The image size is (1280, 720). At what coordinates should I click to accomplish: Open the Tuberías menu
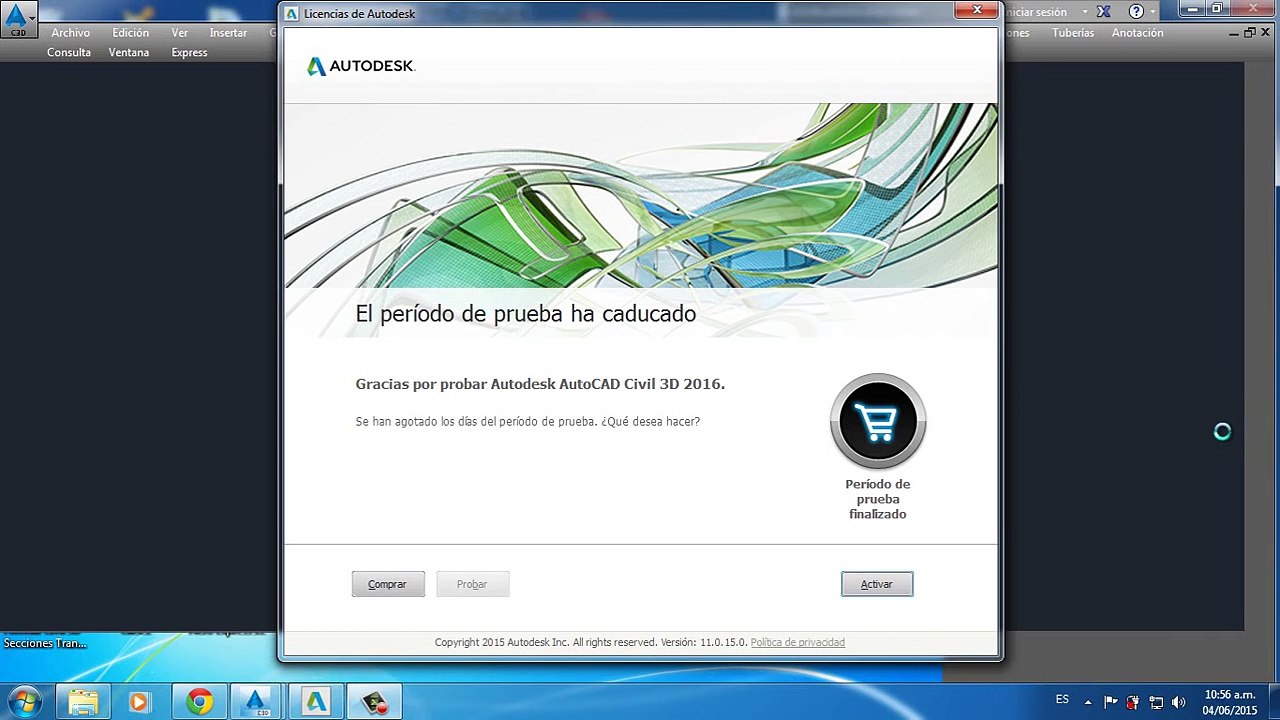pyautogui.click(x=1073, y=33)
